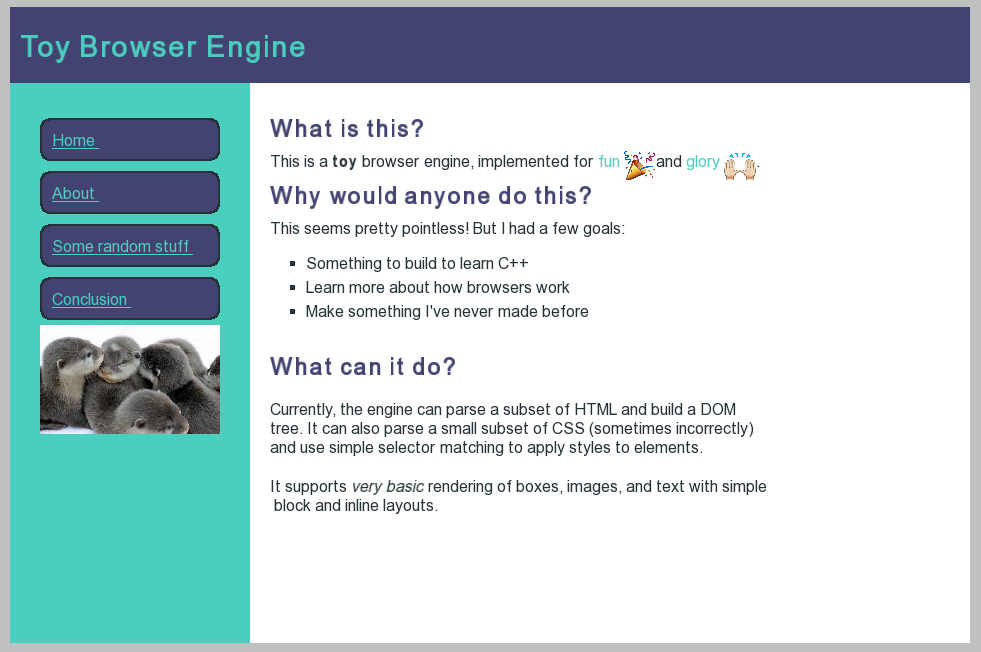Click the bold word 'toy'
This screenshot has width=981, height=652.
click(x=344, y=161)
